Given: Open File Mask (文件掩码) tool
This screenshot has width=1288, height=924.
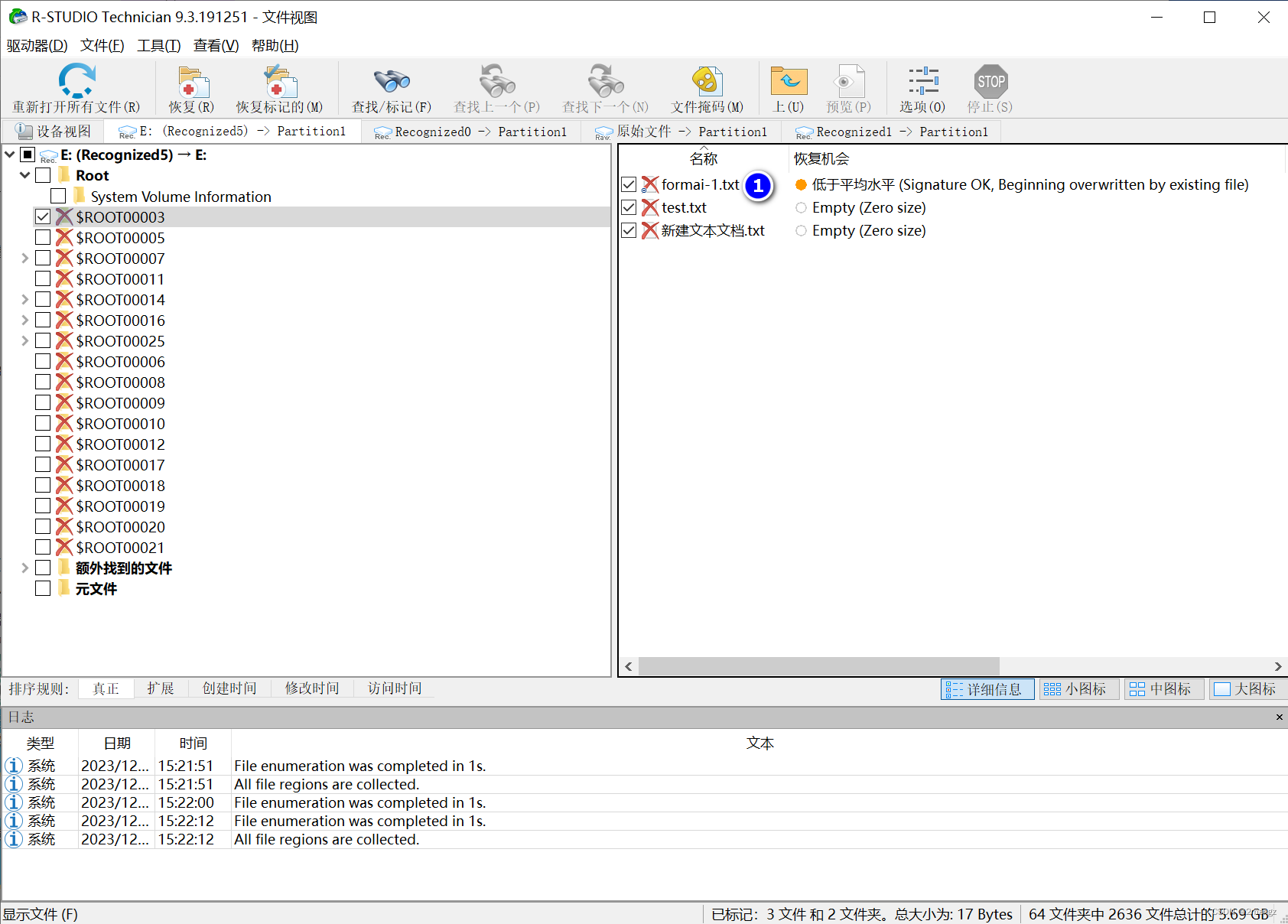Looking at the screenshot, I should click(707, 81).
